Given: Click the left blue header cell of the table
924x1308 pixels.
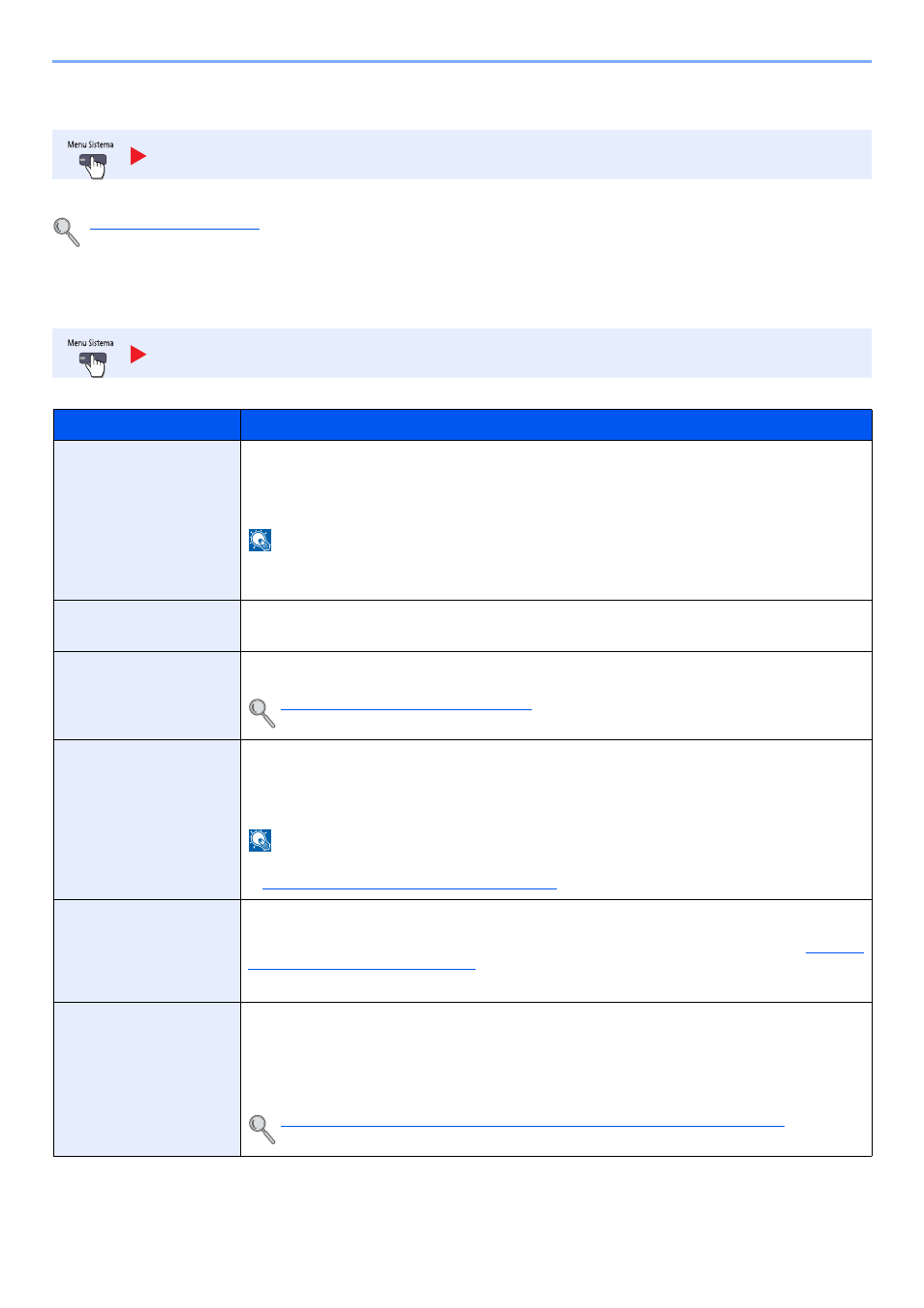Looking at the screenshot, I should pos(147,425).
